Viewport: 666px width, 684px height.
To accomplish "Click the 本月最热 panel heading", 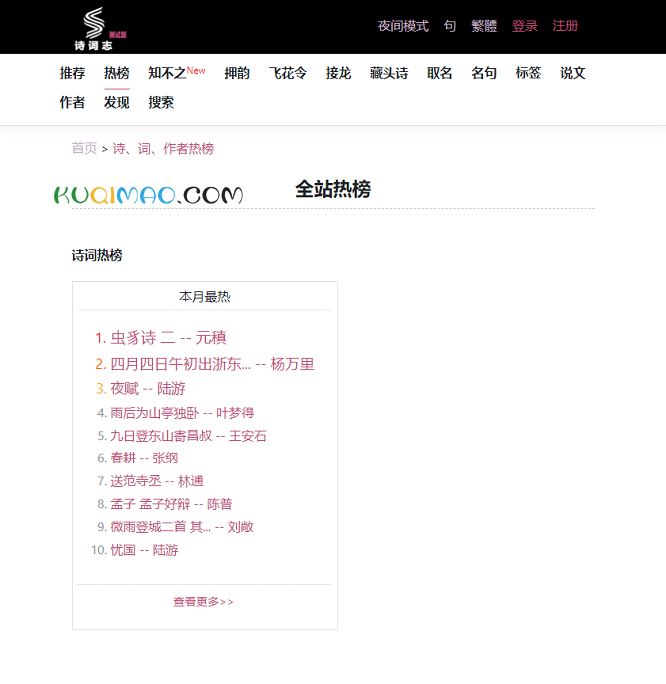I will 205,297.
